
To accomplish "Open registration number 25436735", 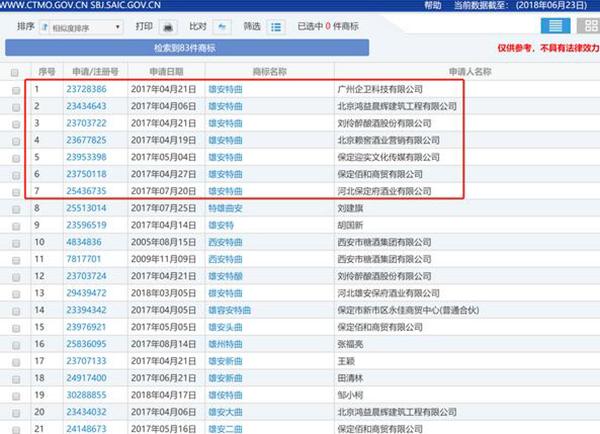I will coord(86,191).
